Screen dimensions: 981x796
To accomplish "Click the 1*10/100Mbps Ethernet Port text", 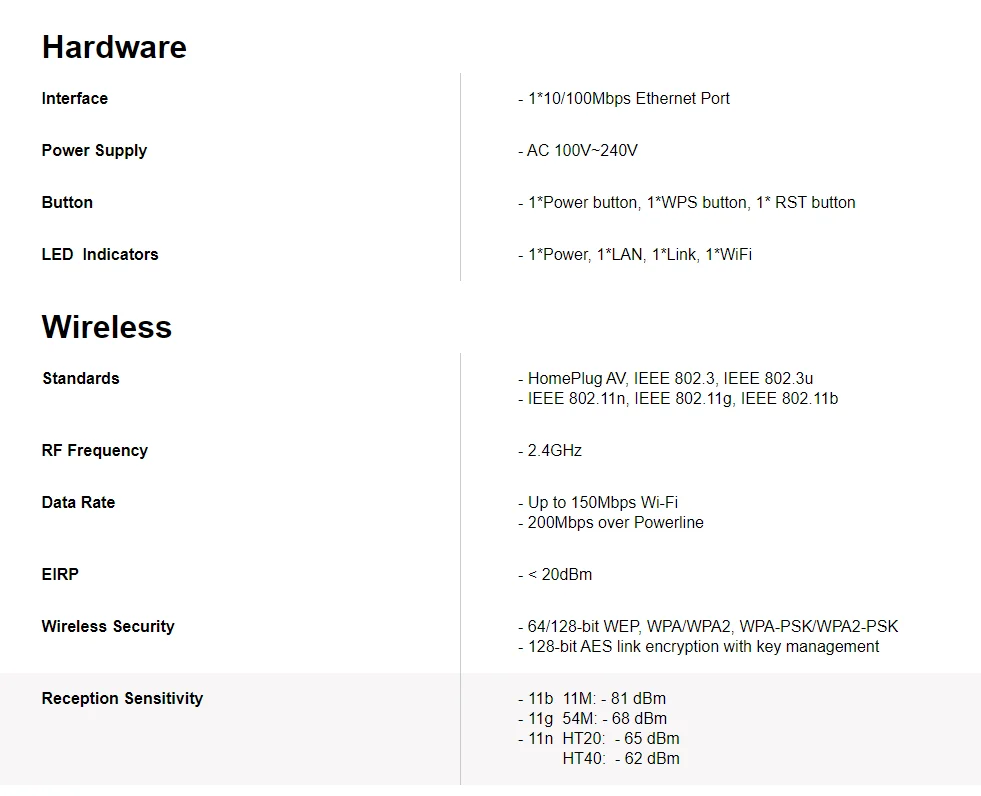I will click(x=624, y=98).
